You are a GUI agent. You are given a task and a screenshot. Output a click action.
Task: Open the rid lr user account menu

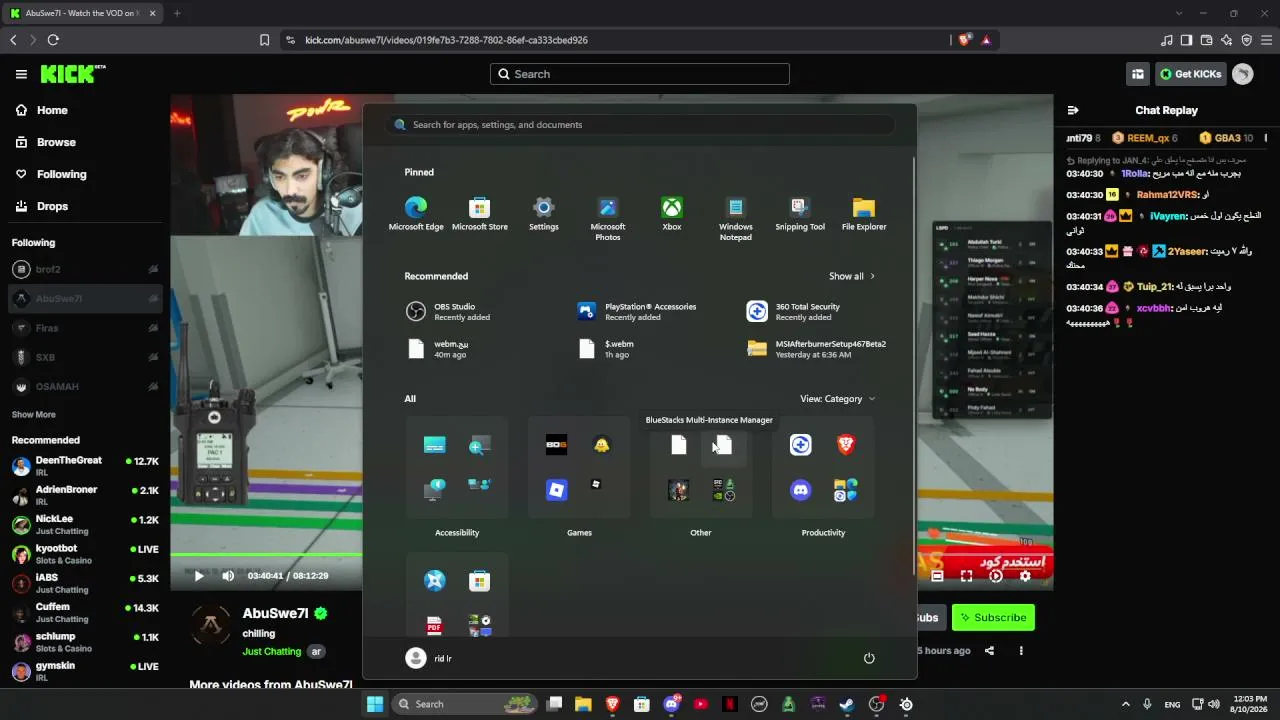429,658
